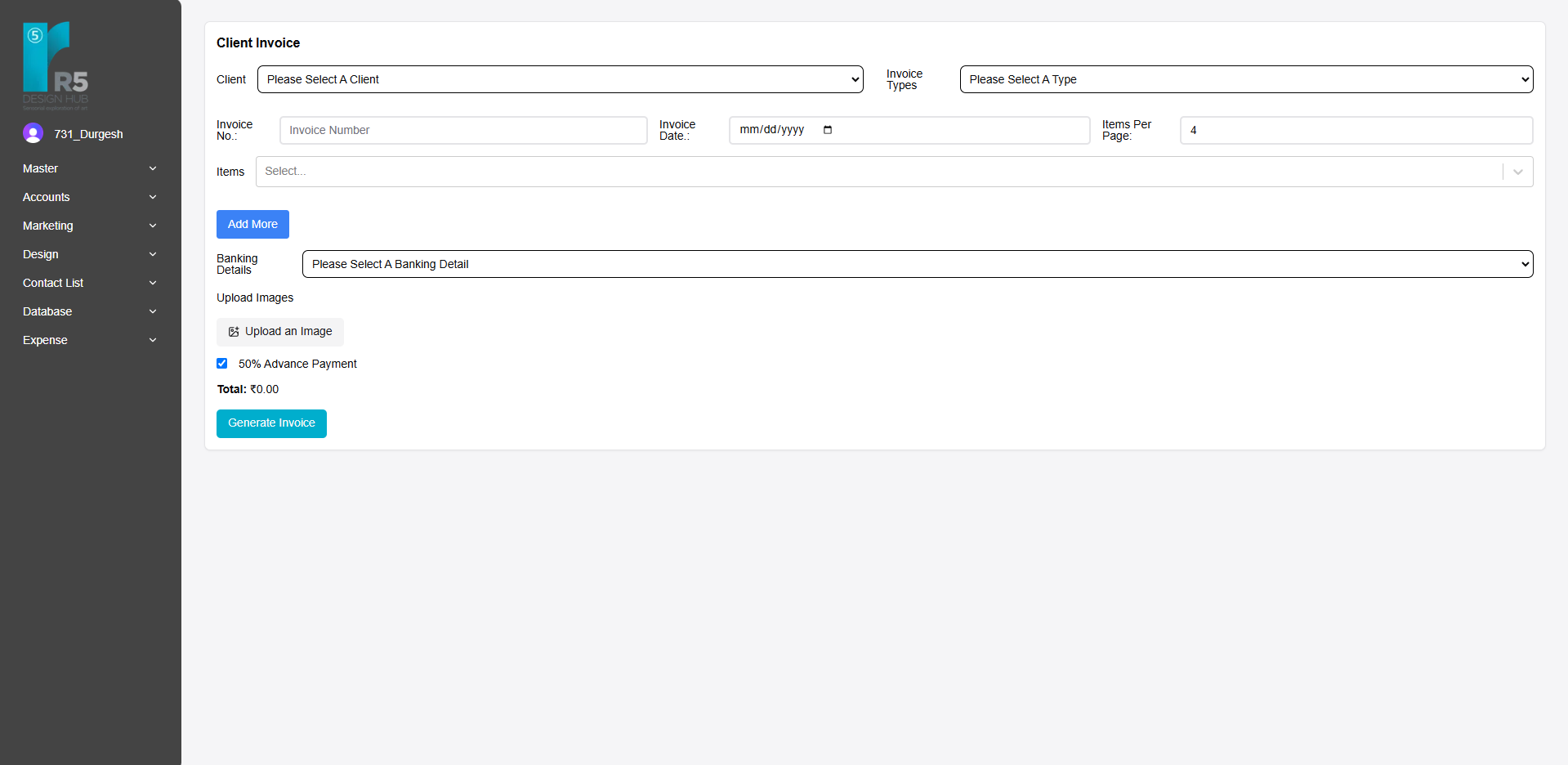Open the Marketing sidebar menu
This screenshot has height=765, width=1568.
48,226
